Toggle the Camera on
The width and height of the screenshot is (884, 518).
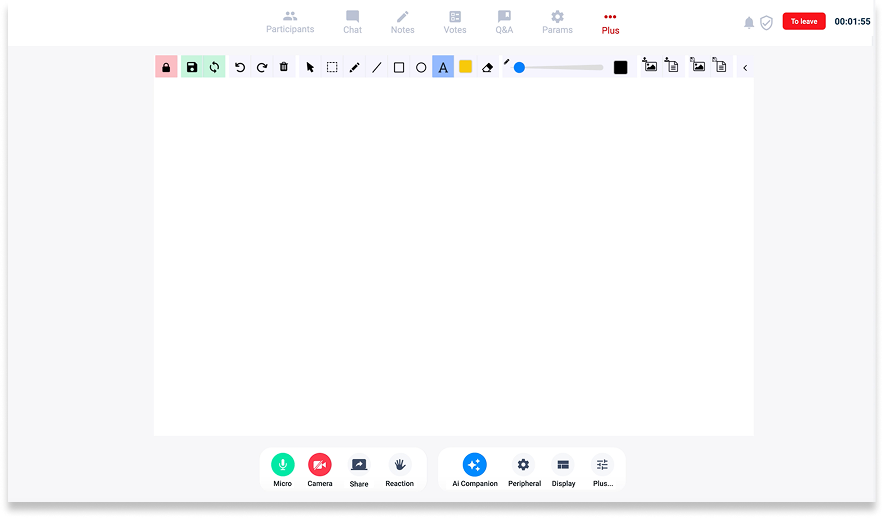point(320,465)
